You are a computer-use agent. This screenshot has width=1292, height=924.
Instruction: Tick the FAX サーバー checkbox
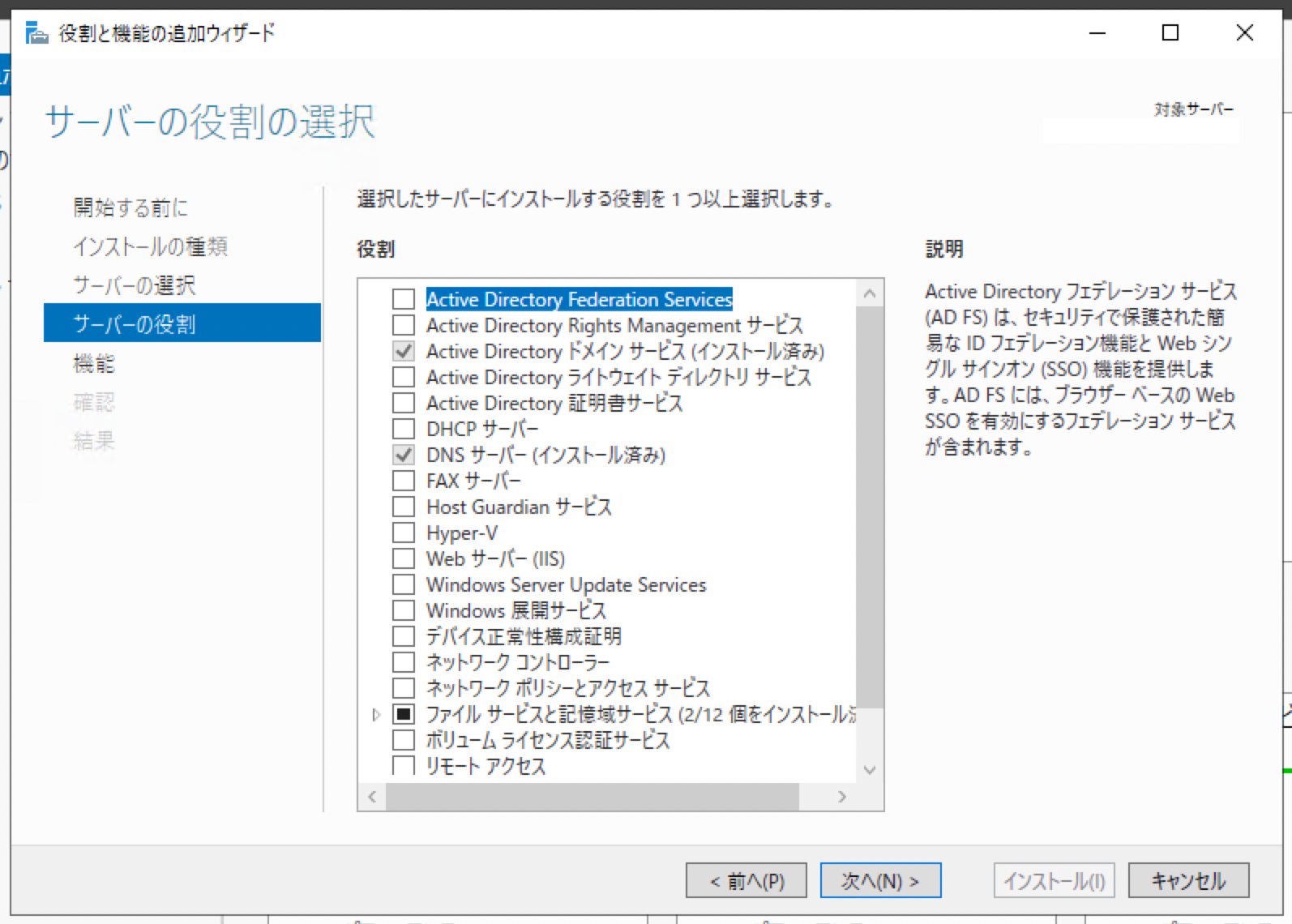click(404, 481)
